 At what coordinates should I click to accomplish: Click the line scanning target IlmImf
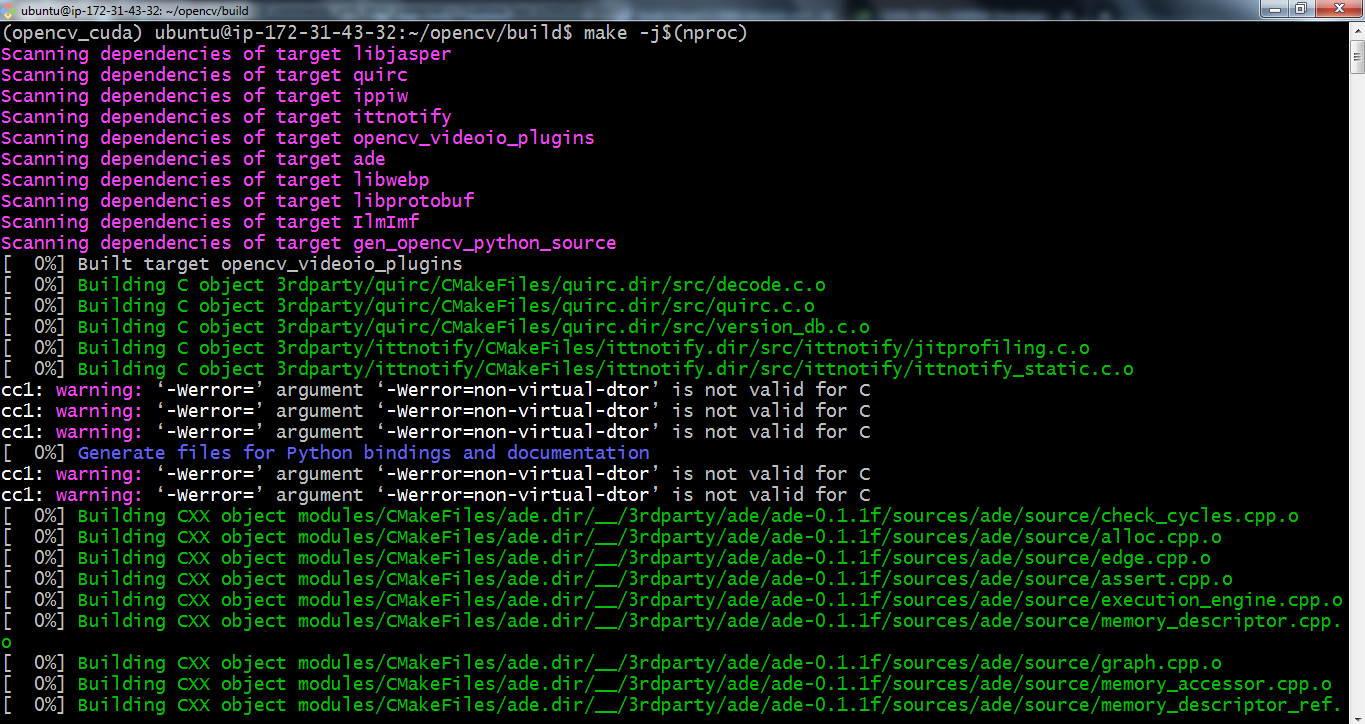coord(210,222)
